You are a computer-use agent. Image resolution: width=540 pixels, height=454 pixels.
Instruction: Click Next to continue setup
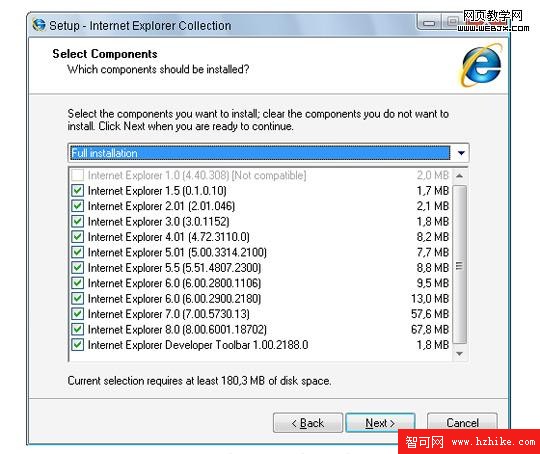[x=380, y=423]
